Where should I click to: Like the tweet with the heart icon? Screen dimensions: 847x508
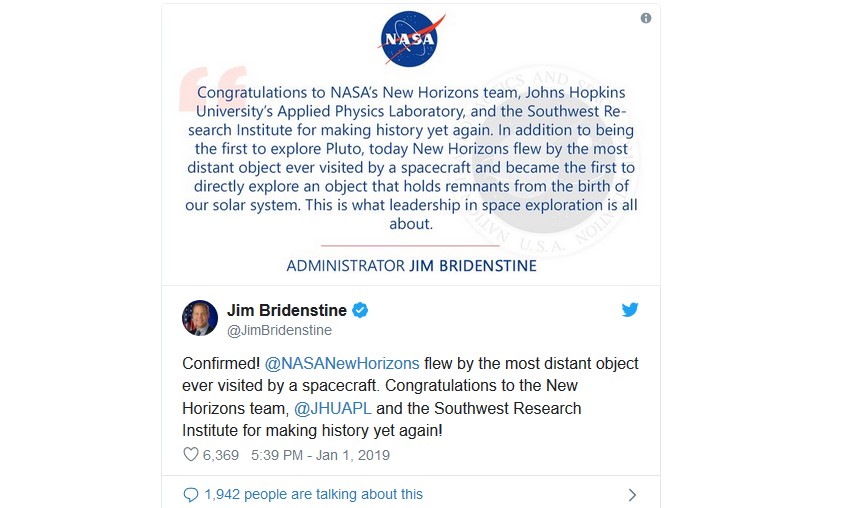(191, 455)
